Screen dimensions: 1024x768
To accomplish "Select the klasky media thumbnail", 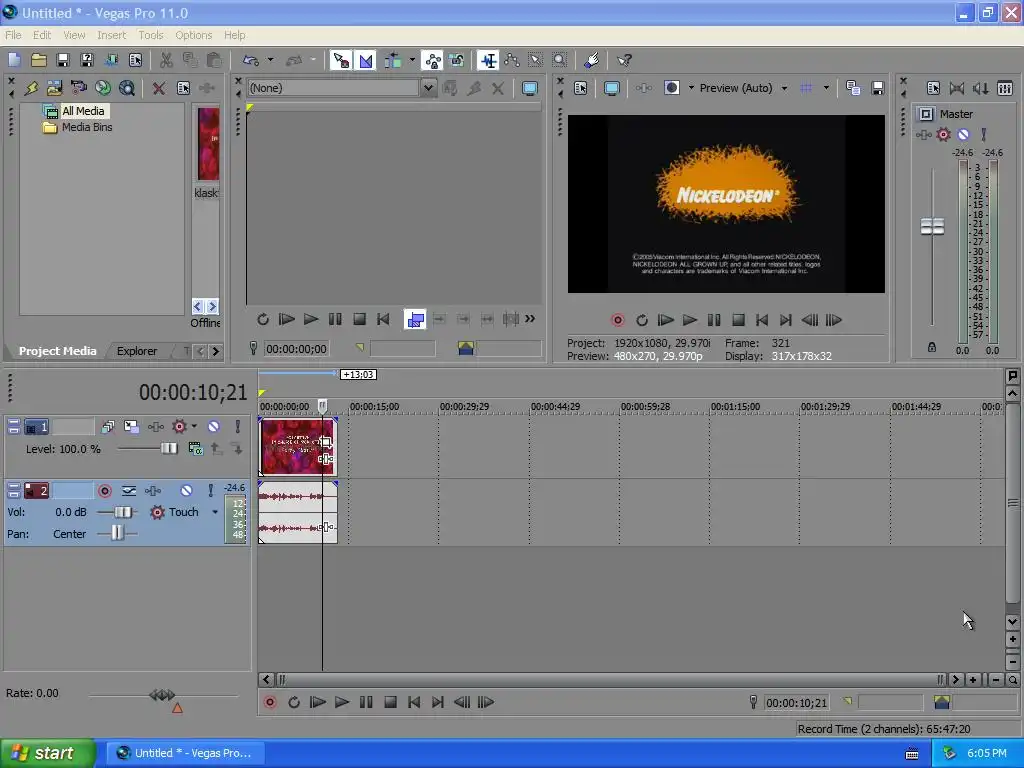I will point(208,144).
